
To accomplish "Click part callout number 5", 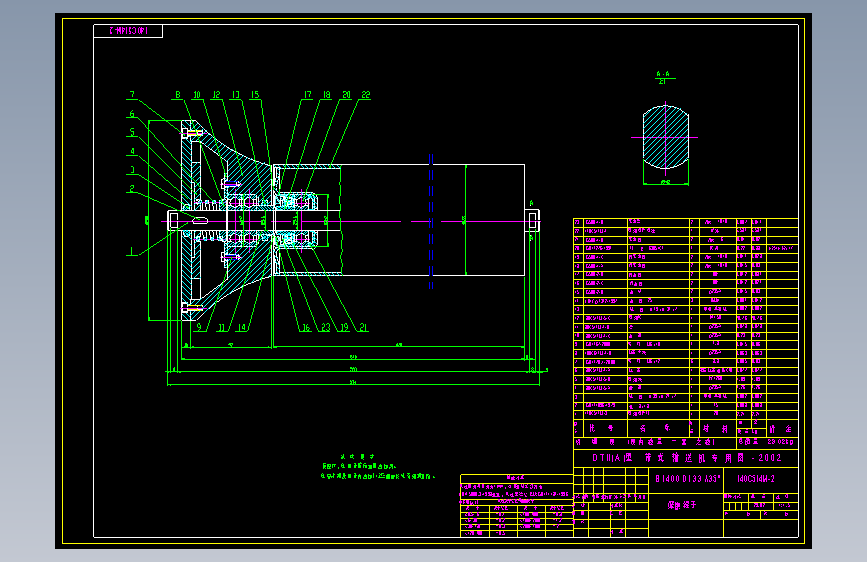I will click(x=132, y=132).
